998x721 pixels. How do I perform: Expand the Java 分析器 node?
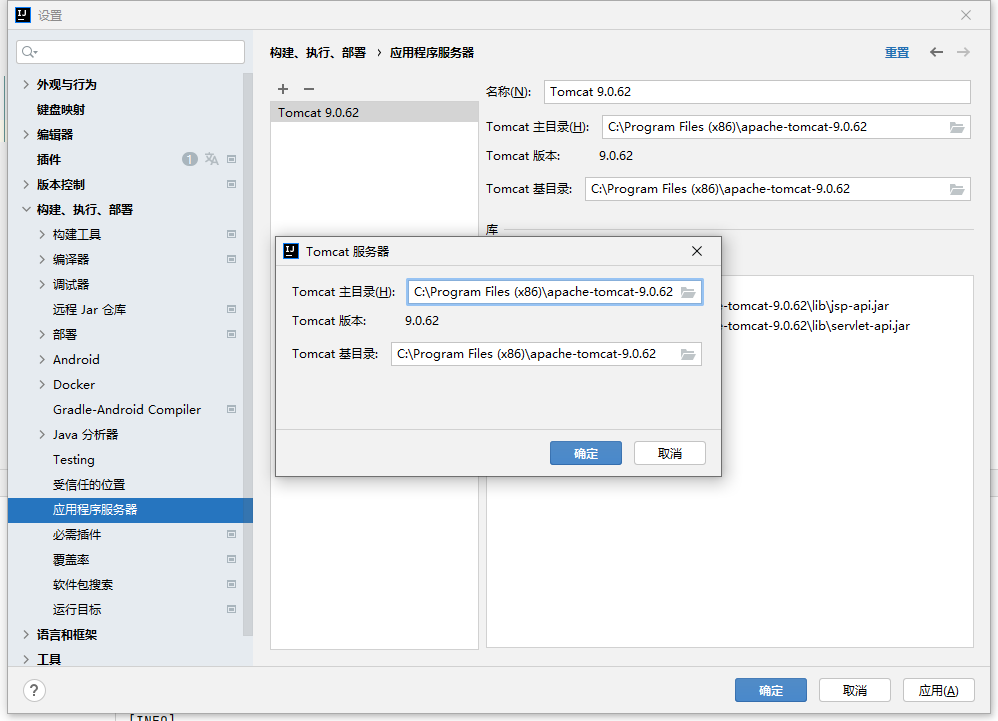tap(42, 435)
